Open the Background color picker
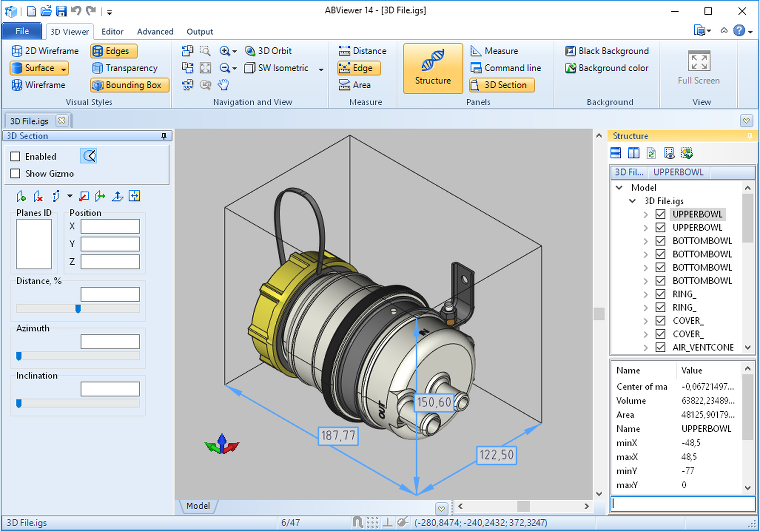 607,68
